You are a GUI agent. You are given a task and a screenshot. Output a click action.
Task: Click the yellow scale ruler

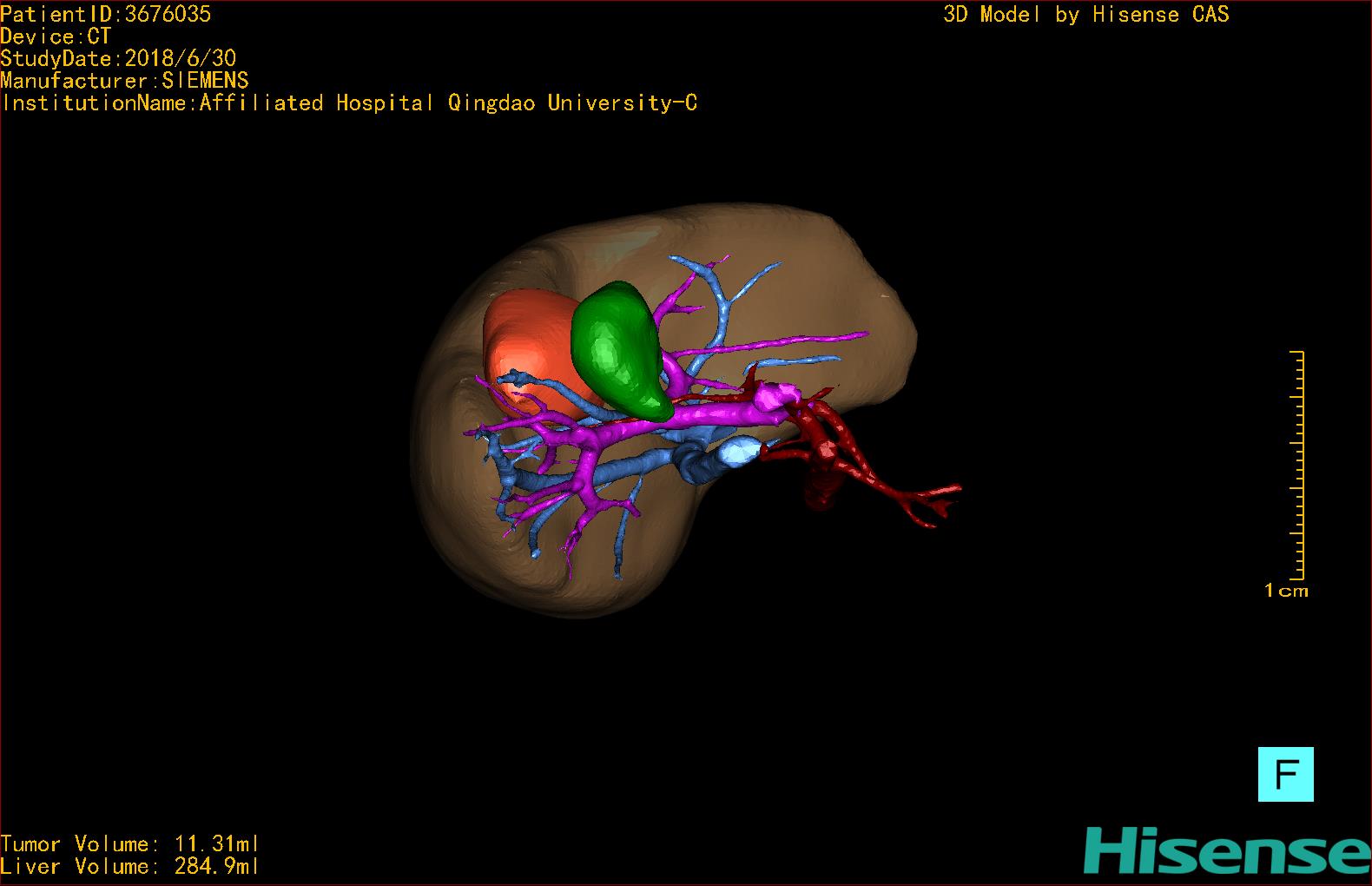pos(1296,465)
